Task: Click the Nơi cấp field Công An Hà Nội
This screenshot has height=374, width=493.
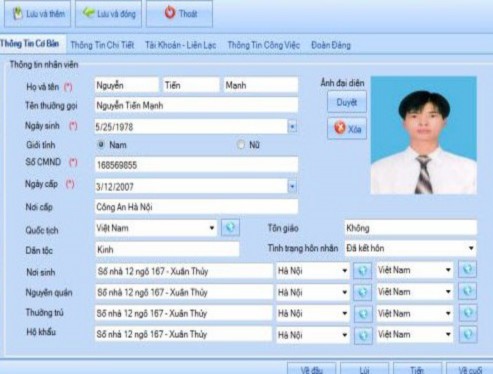Action: [196, 207]
